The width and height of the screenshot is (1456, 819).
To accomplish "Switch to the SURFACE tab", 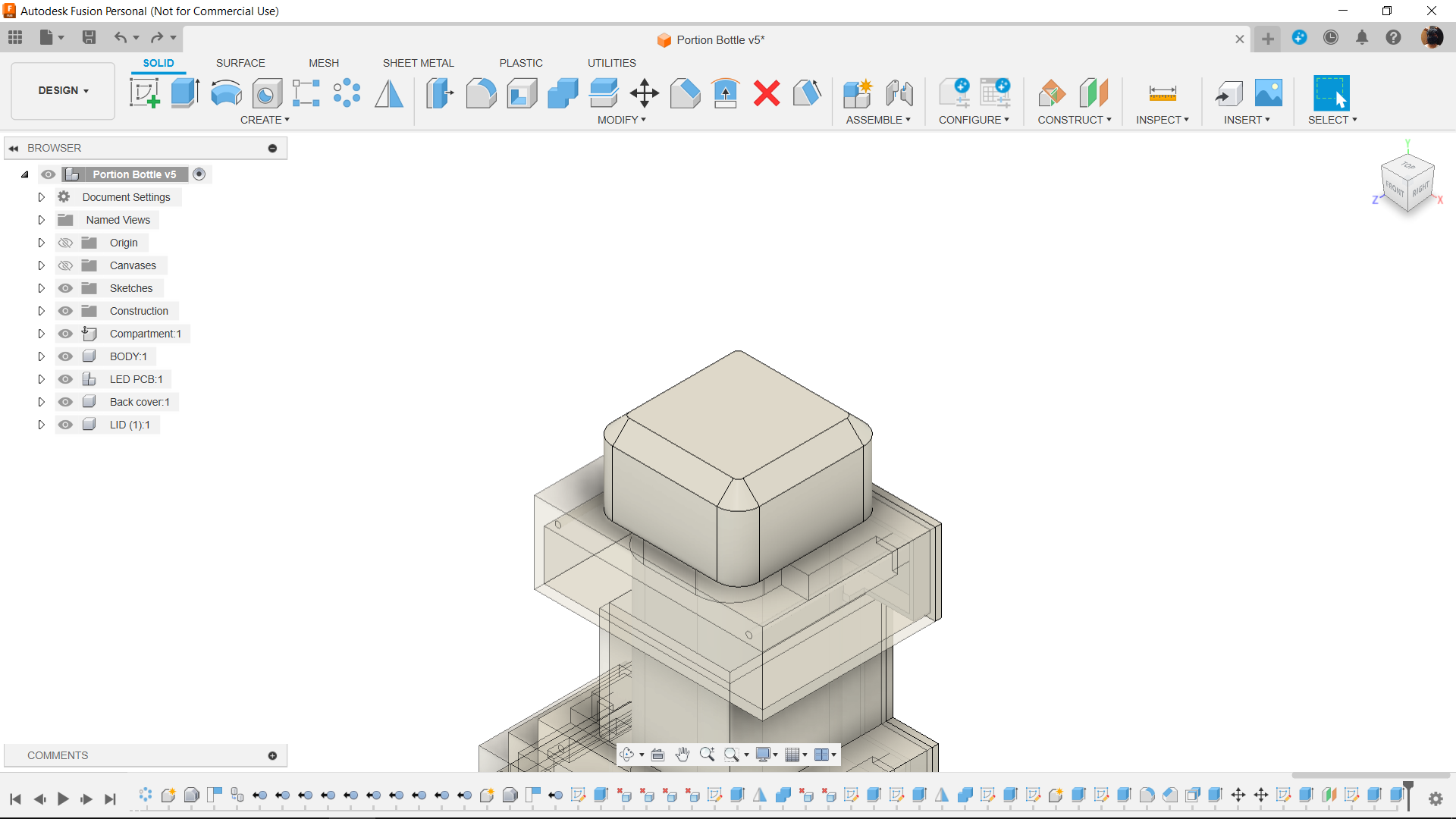I will tap(240, 63).
